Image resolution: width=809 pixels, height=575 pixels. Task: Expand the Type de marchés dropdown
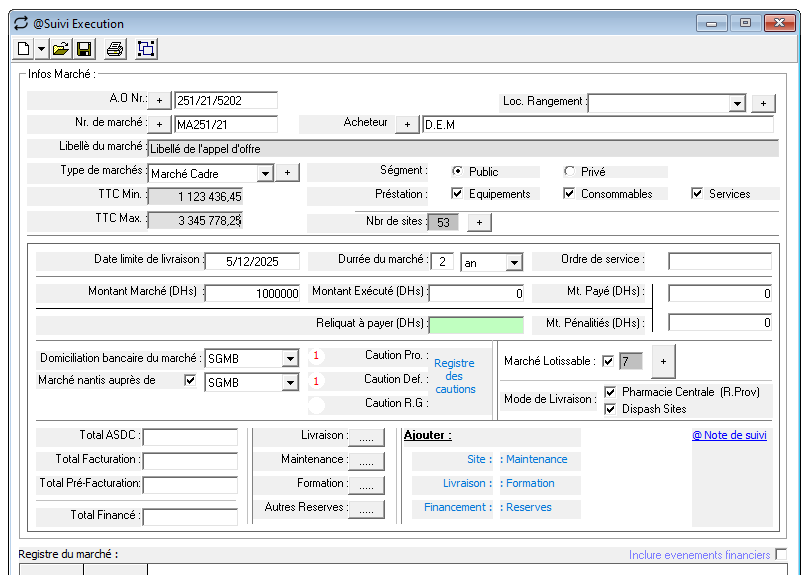(x=264, y=173)
